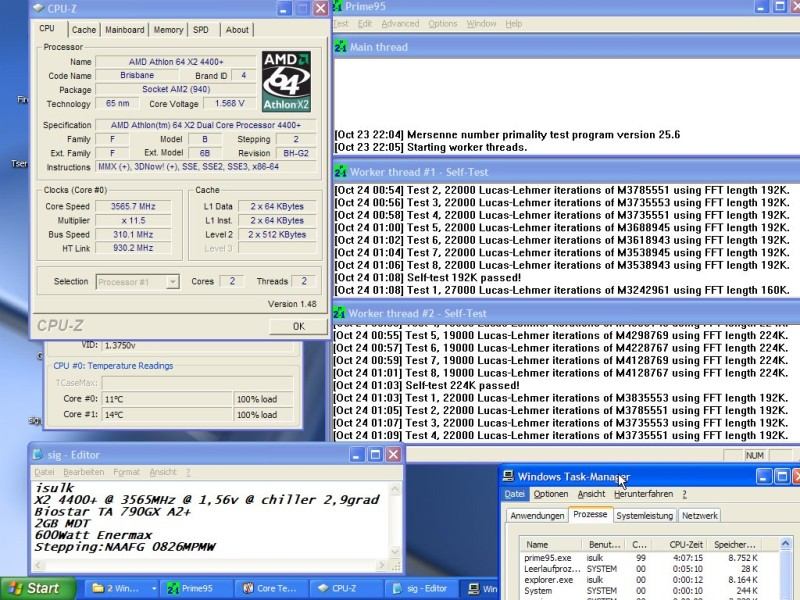The image size is (800, 600).
Task: Open the Edit menu in Prime95
Action: [x=364, y=24]
